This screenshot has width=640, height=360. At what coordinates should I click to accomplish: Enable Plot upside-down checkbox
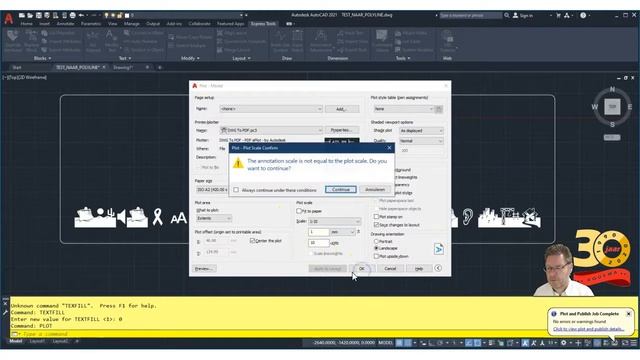tap(376, 256)
